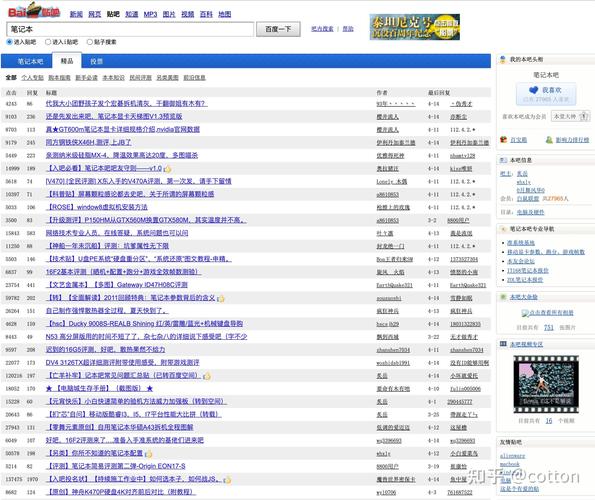The height and width of the screenshot is (500, 595).
Task: Open thread 【评测】笔记本简易评测第二弹-Origin EON17-S
Action: coord(115,466)
